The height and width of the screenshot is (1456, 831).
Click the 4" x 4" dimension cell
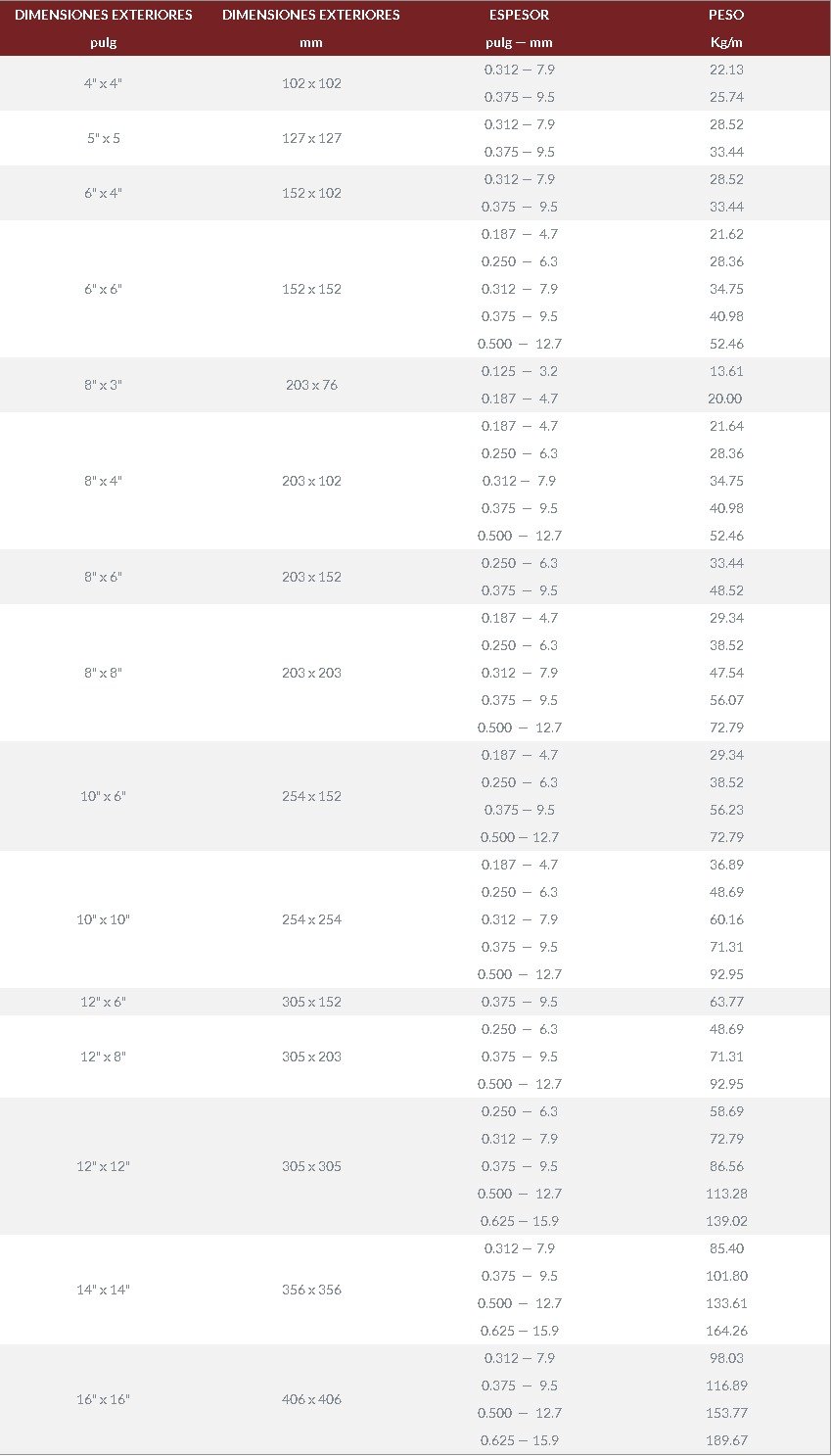103,83
